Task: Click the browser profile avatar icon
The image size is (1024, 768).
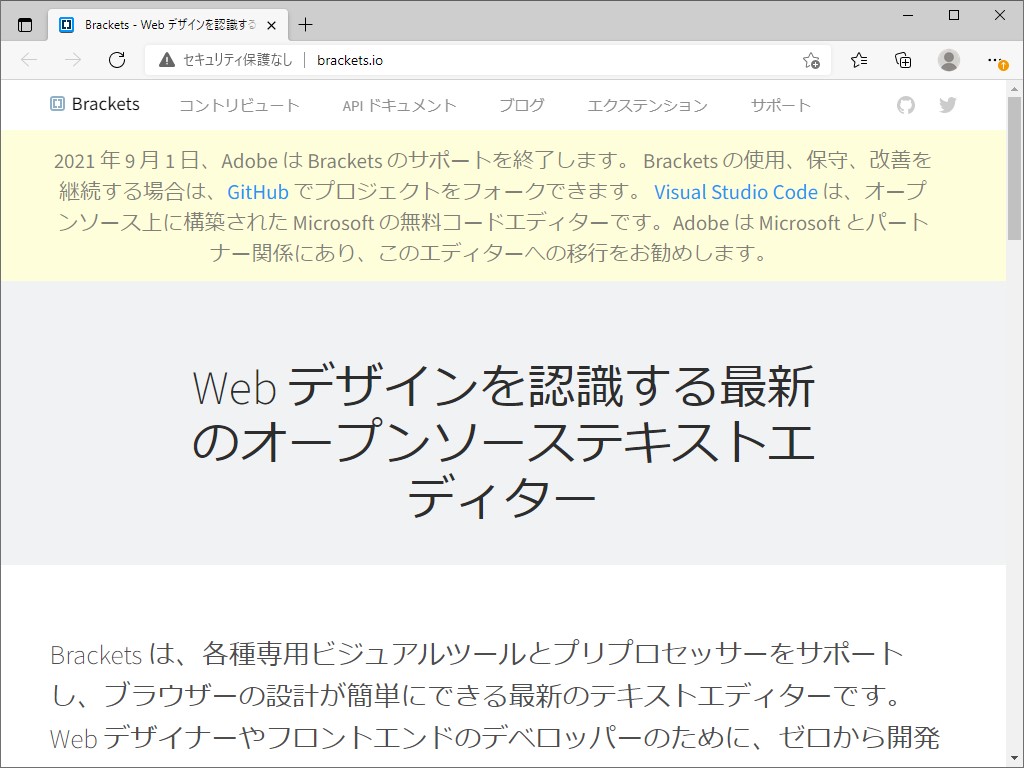Action: click(948, 60)
